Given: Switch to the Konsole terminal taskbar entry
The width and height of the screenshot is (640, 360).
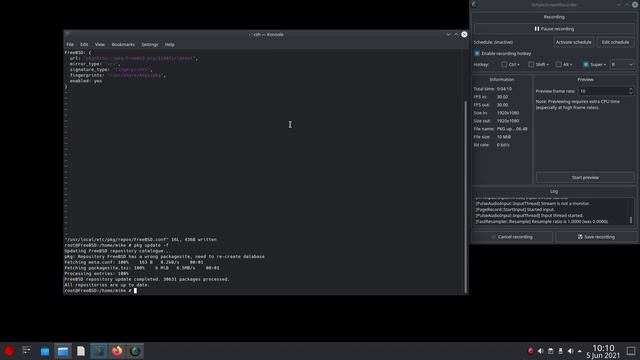Looking at the screenshot, I should pyautogui.click(x=99, y=351).
